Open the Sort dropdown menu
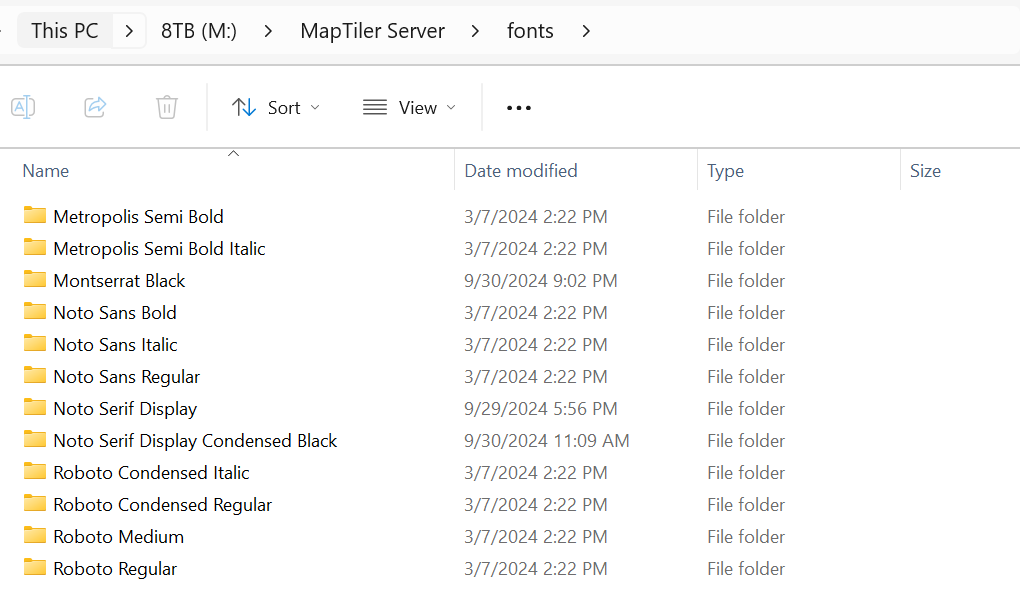 pyautogui.click(x=276, y=108)
